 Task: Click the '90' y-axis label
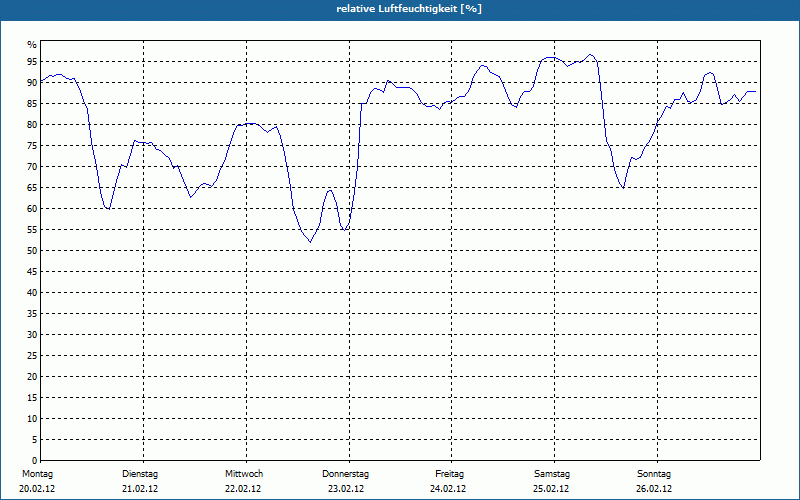click(x=32, y=83)
